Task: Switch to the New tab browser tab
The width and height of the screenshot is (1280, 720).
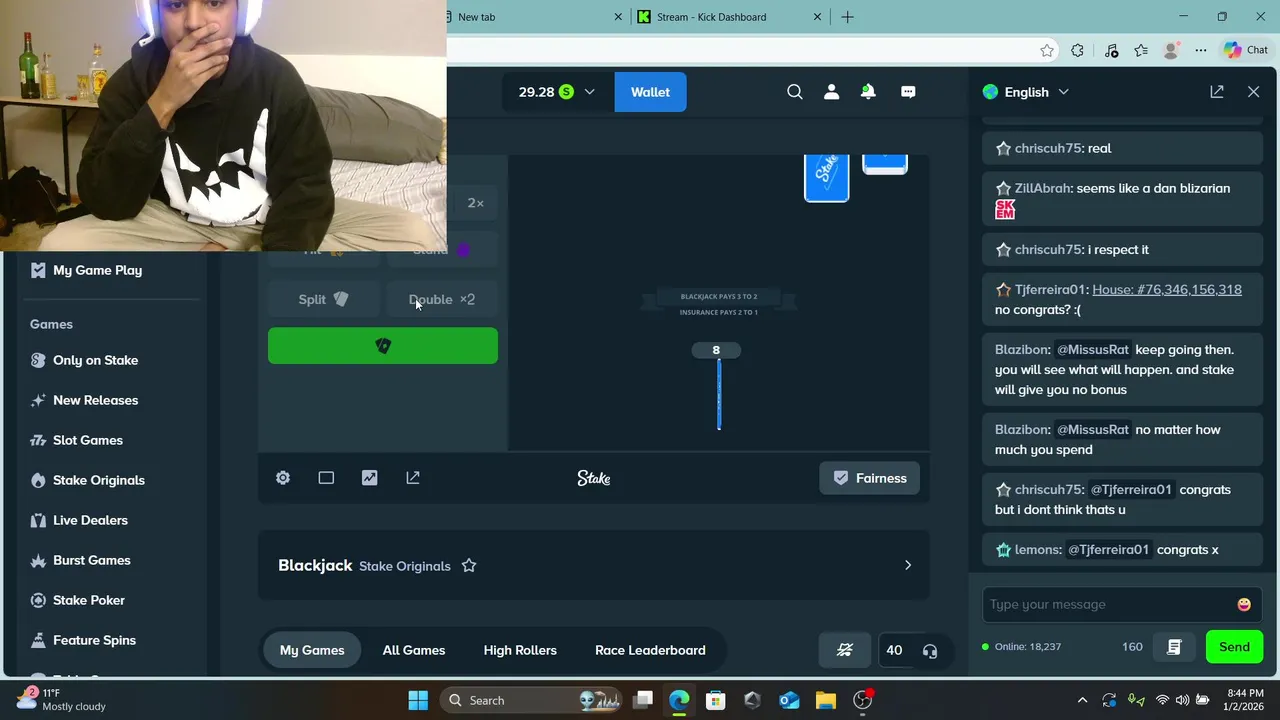Action: tap(530, 17)
